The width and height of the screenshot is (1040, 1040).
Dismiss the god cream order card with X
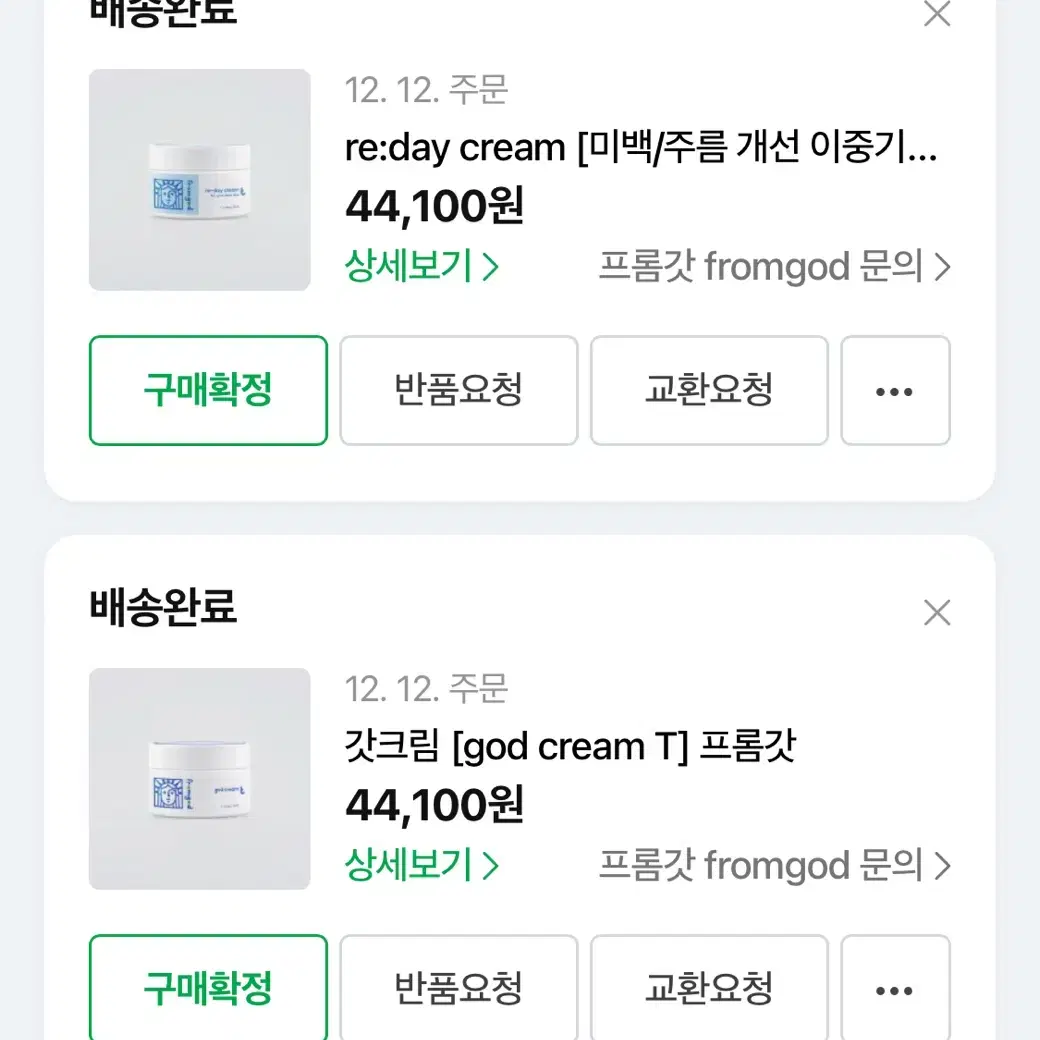coord(937,612)
